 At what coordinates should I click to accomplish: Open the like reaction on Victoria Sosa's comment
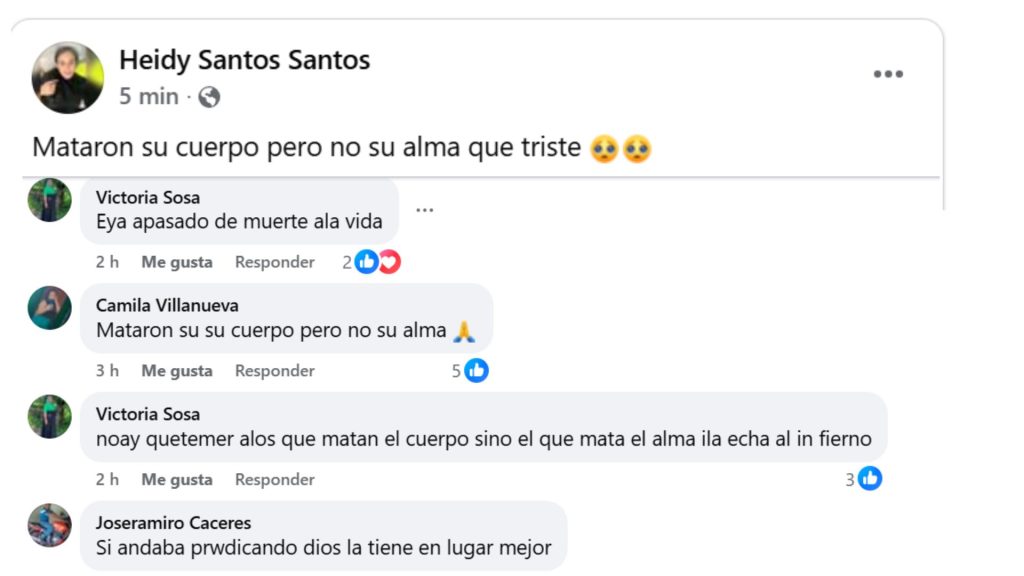tap(366, 261)
